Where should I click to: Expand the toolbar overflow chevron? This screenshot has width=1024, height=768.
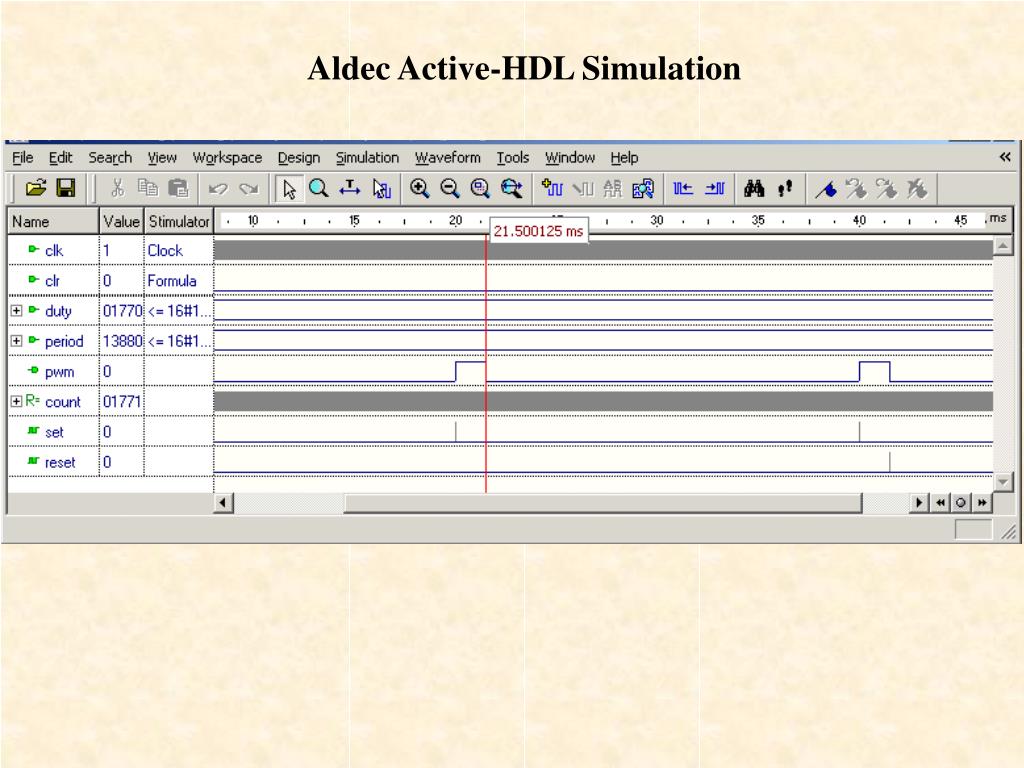(1005, 157)
